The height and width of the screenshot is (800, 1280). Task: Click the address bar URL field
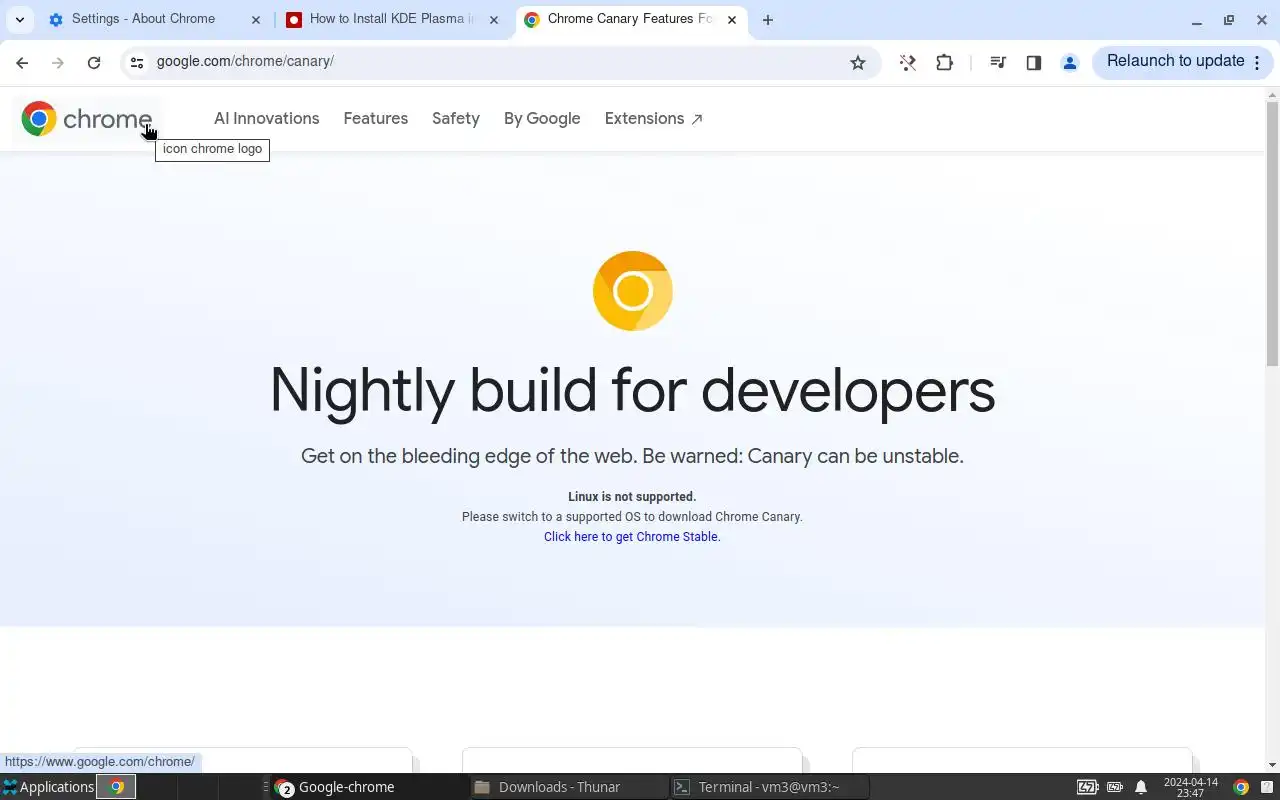click(x=500, y=62)
